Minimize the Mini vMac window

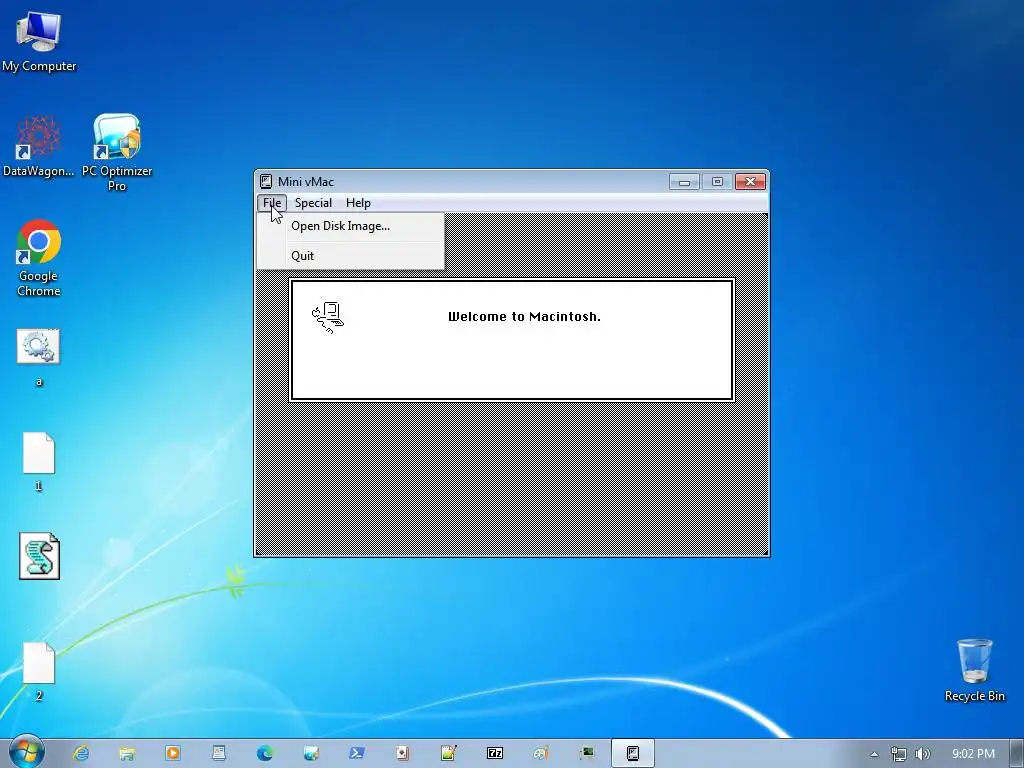pyautogui.click(x=684, y=182)
